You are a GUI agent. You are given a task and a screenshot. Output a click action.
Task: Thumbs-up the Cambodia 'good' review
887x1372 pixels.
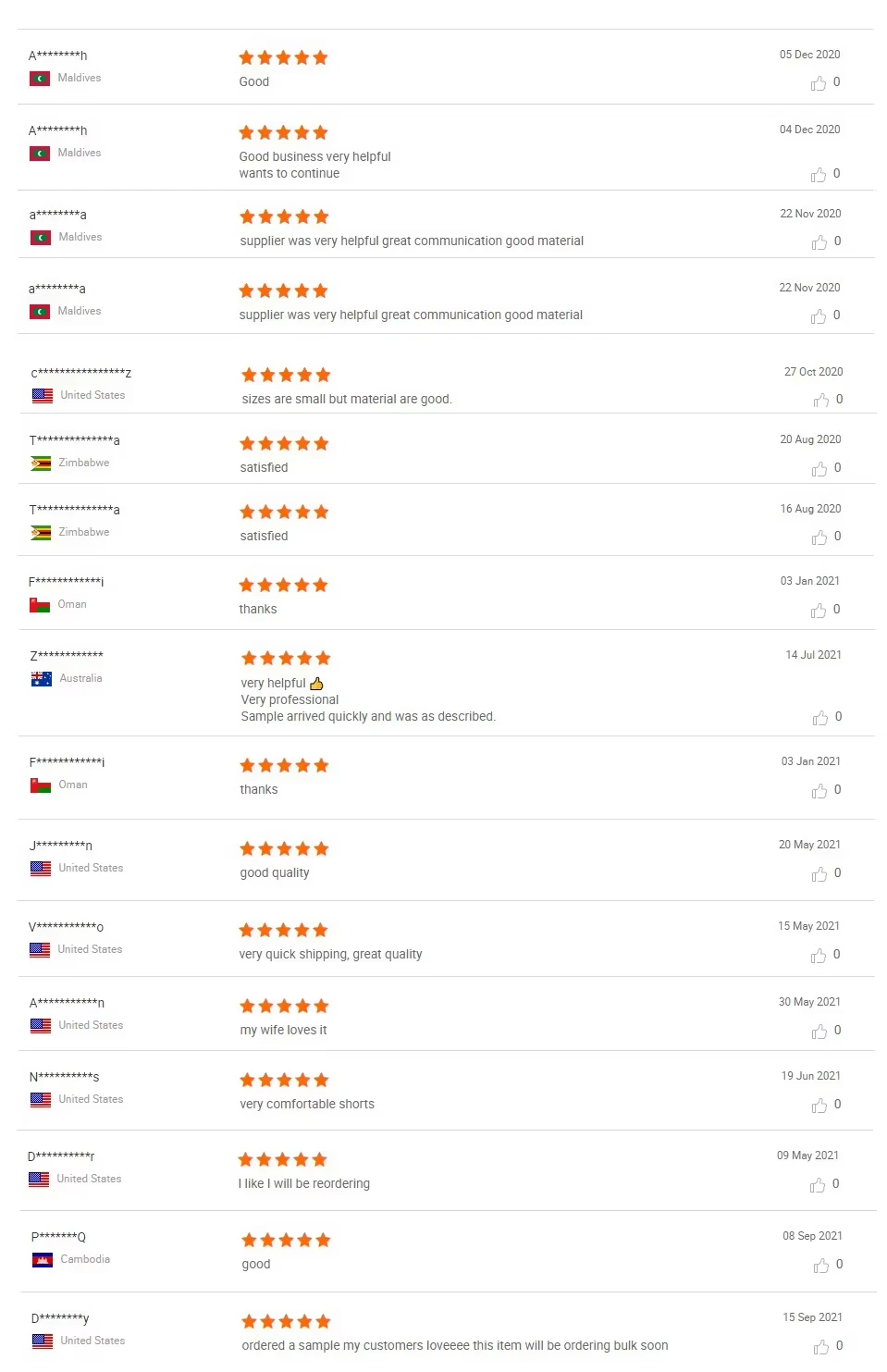pyautogui.click(x=820, y=1266)
